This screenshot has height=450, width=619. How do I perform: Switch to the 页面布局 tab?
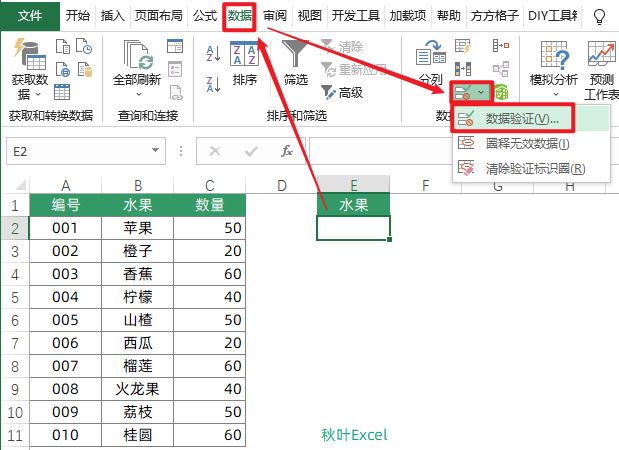tap(159, 16)
